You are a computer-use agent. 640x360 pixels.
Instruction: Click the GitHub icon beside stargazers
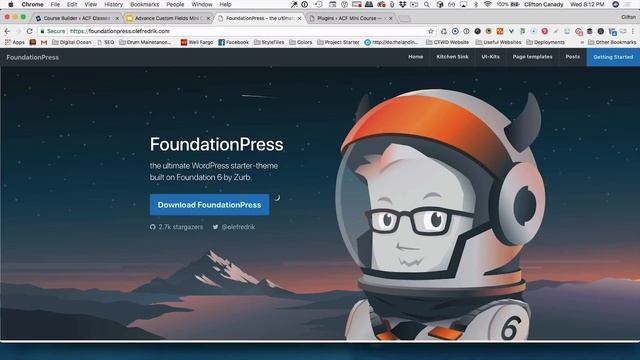(x=153, y=227)
